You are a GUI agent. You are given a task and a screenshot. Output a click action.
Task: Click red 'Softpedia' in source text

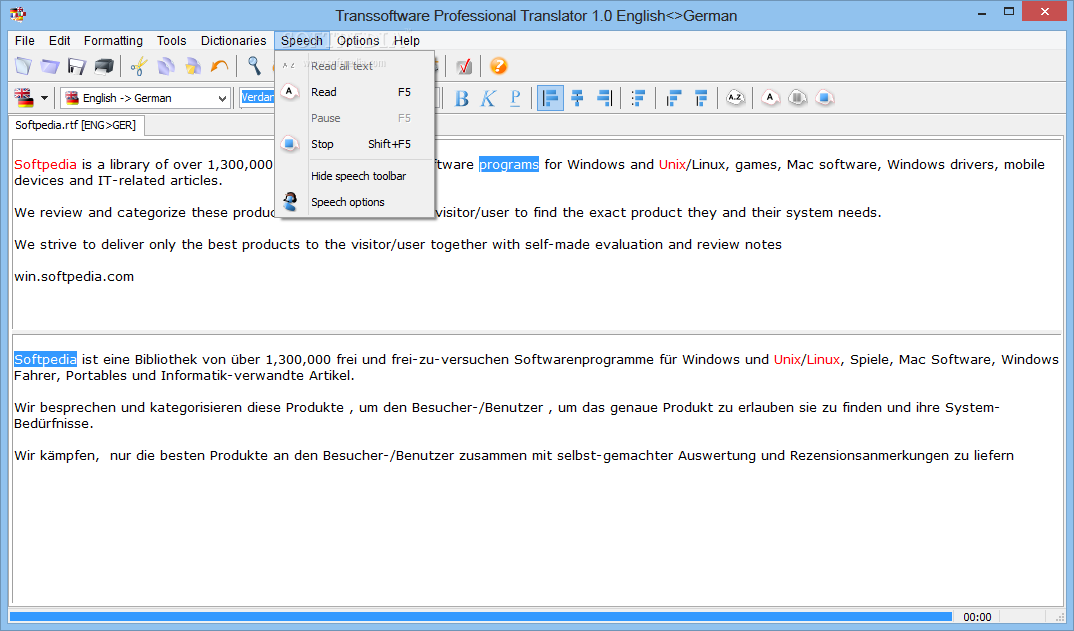coord(45,164)
